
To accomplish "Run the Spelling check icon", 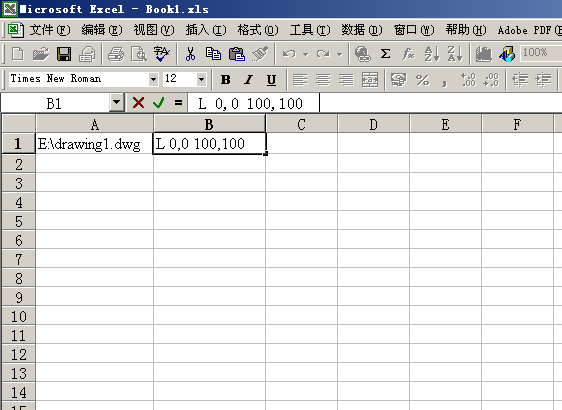I will pos(162,54).
